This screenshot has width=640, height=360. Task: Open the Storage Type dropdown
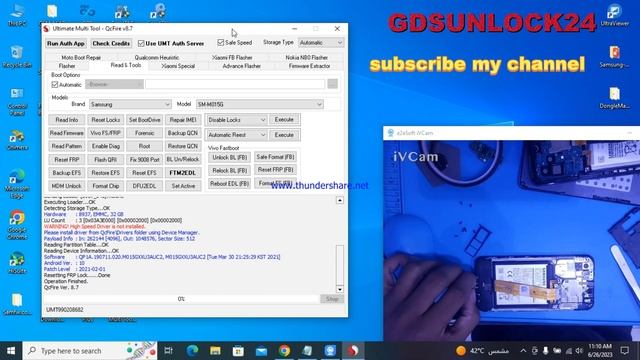(x=320, y=42)
